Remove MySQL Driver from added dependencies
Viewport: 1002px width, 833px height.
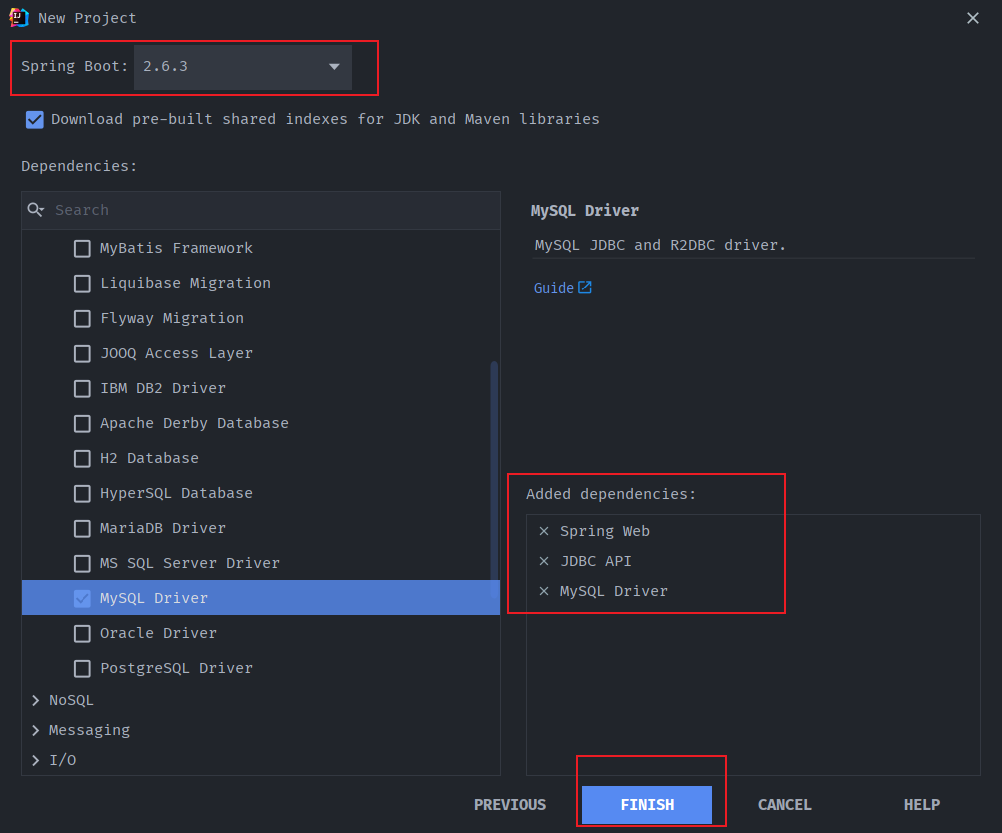click(544, 591)
